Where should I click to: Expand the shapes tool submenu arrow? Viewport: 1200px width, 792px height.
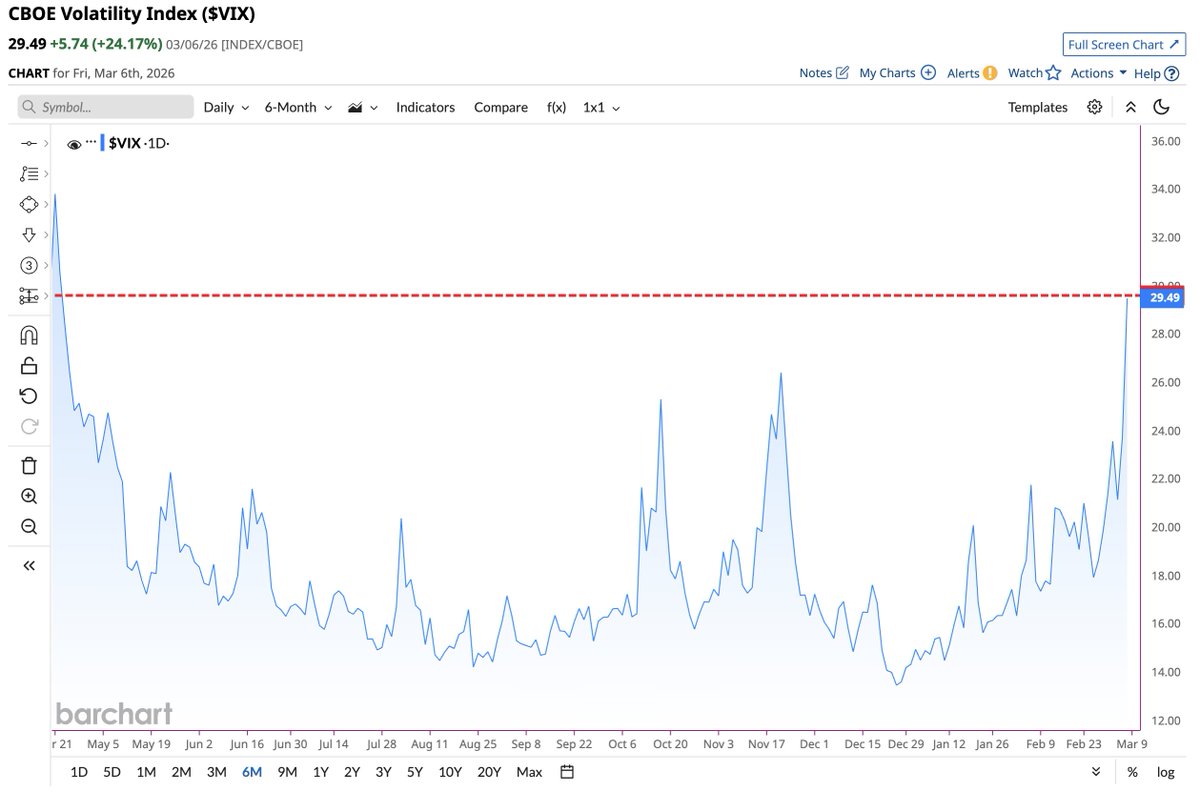pos(46,204)
